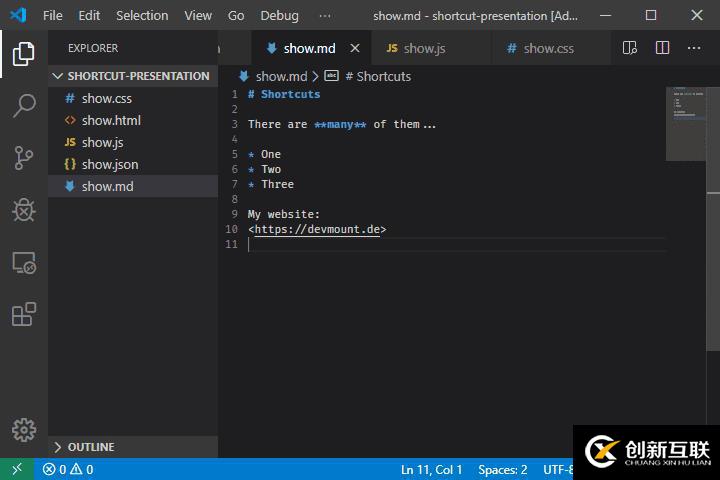Split the editor right
This screenshot has width=720, height=480.
point(662,48)
